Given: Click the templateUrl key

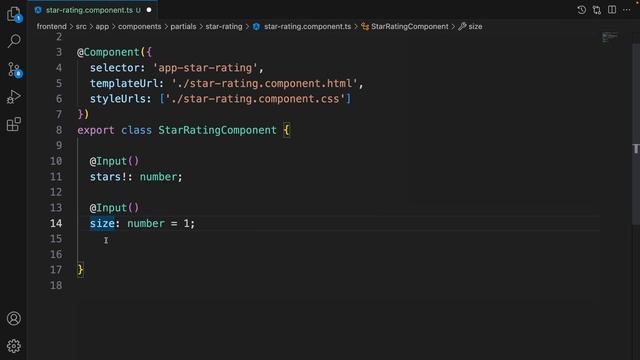Looking at the screenshot, I should (124, 83).
